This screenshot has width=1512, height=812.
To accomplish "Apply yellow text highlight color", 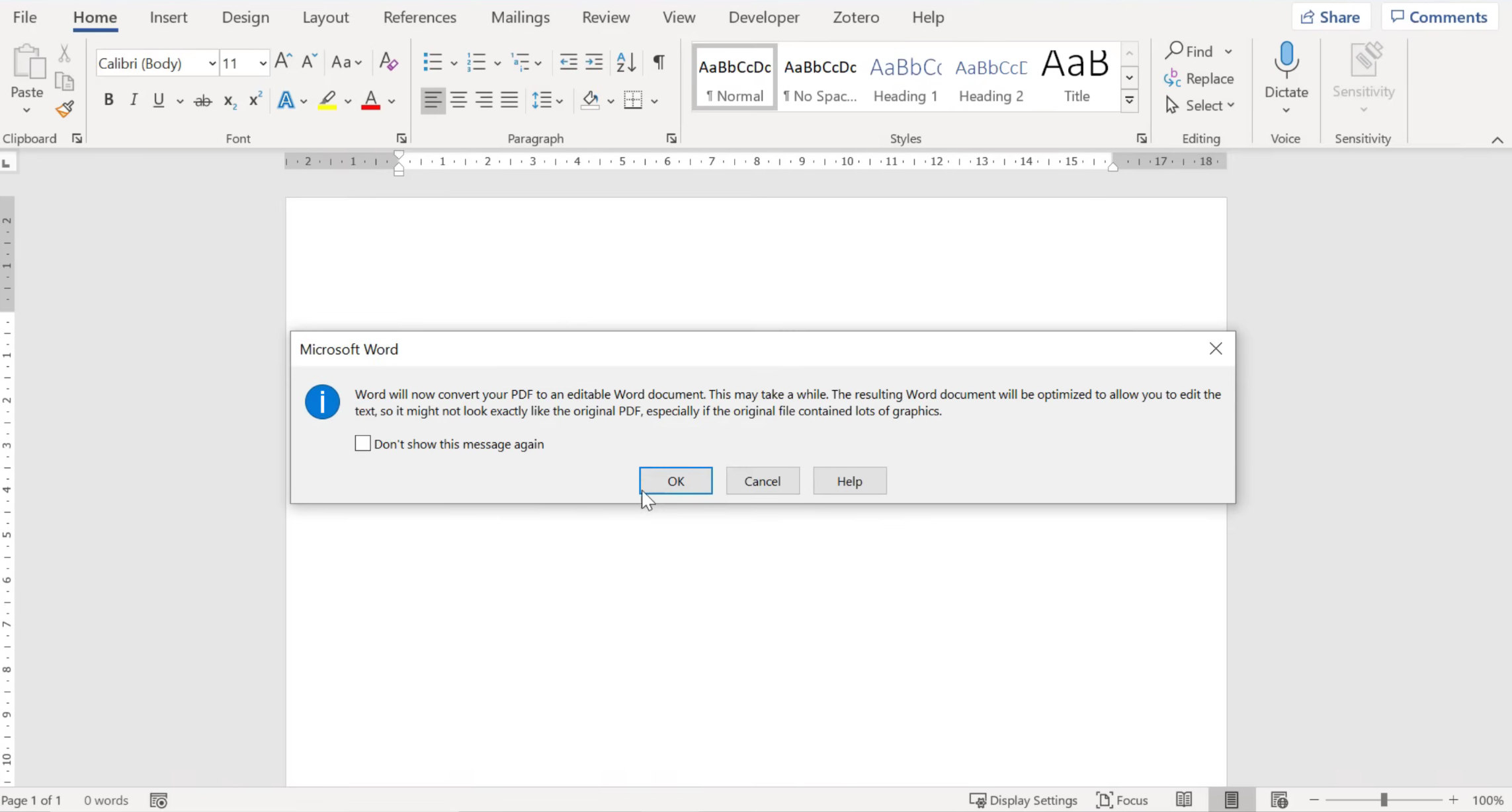I will point(327,101).
